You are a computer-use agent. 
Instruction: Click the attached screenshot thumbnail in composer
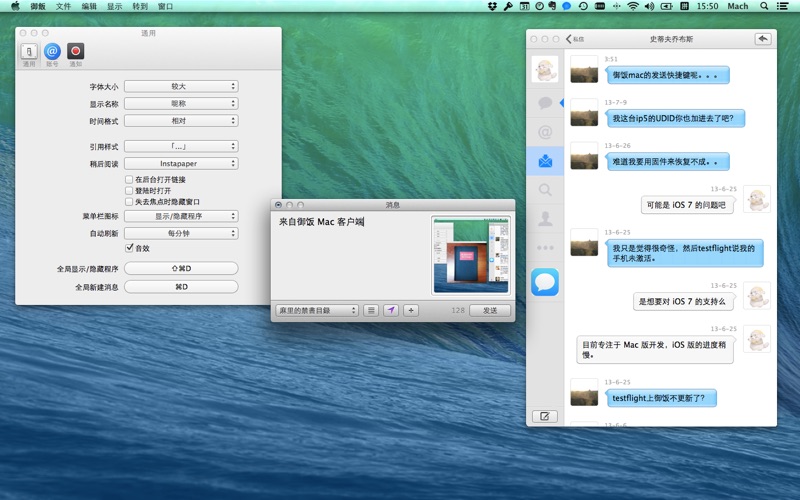tap(470, 255)
